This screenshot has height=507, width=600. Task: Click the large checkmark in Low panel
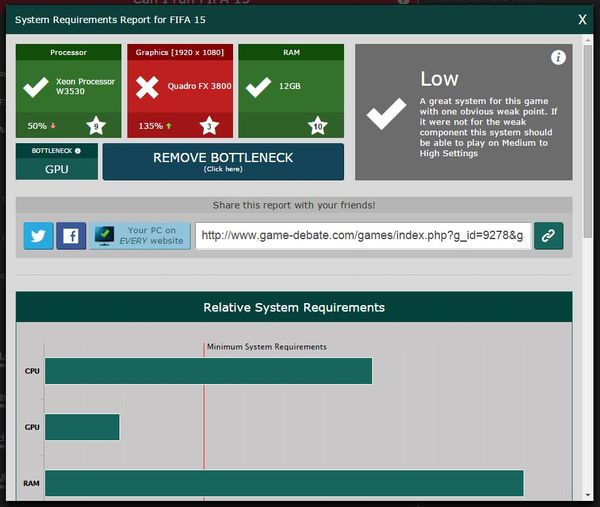[x=386, y=114]
